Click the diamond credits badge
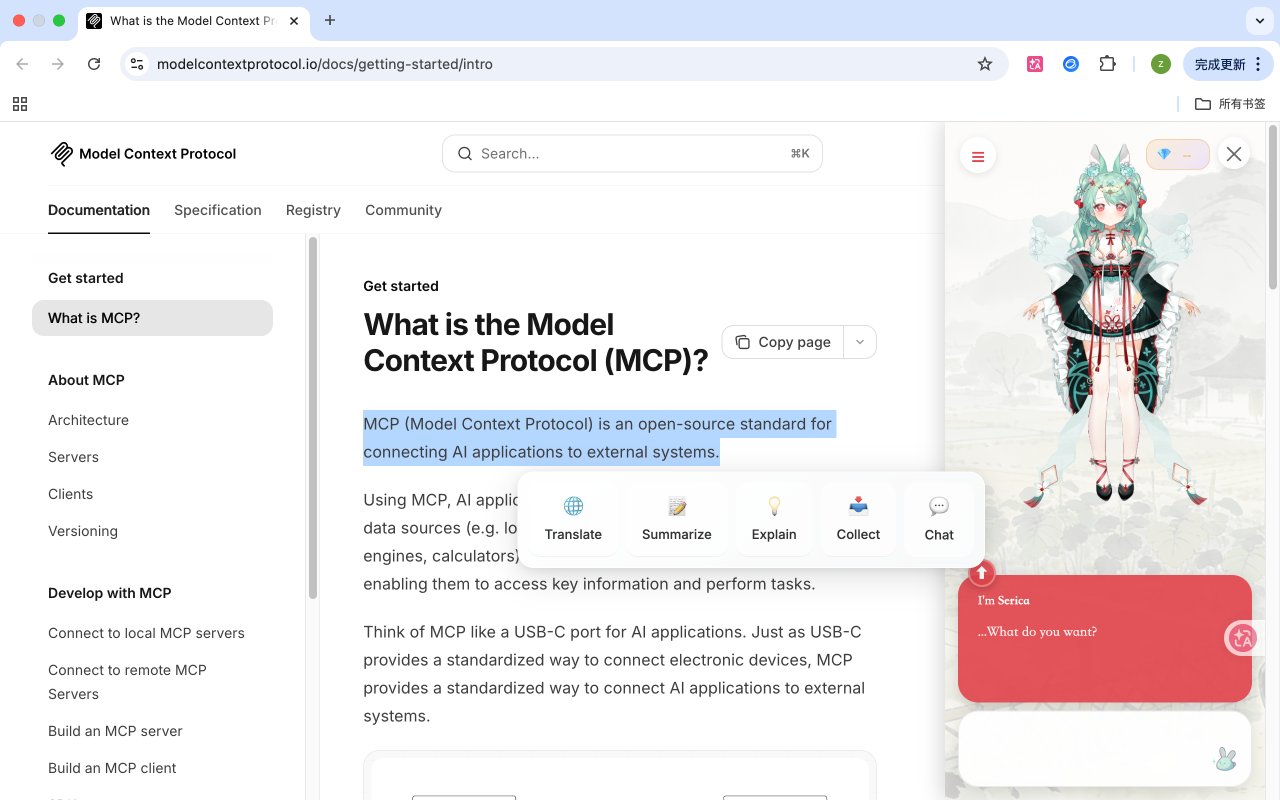The height and width of the screenshot is (800, 1280). click(x=1178, y=154)
